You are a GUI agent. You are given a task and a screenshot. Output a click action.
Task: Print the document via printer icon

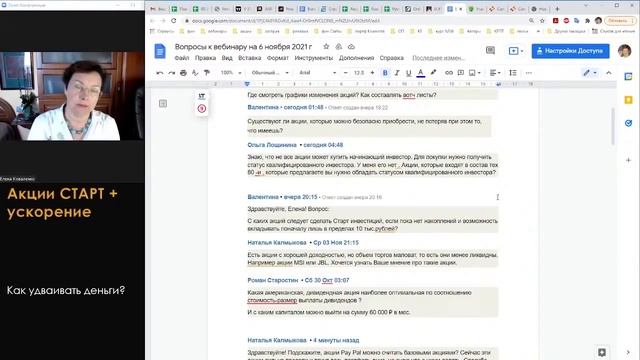183,73
